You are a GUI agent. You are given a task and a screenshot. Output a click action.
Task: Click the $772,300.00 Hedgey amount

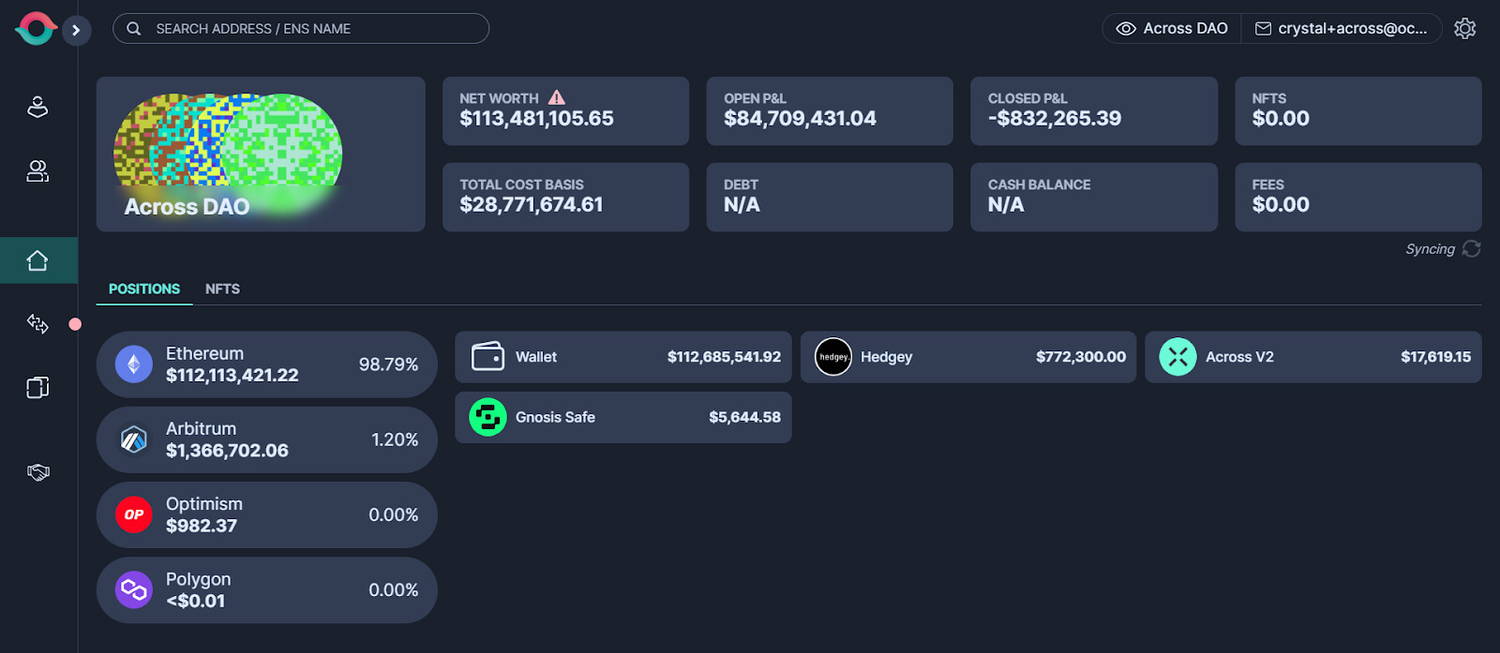[x=1081, y=357]
